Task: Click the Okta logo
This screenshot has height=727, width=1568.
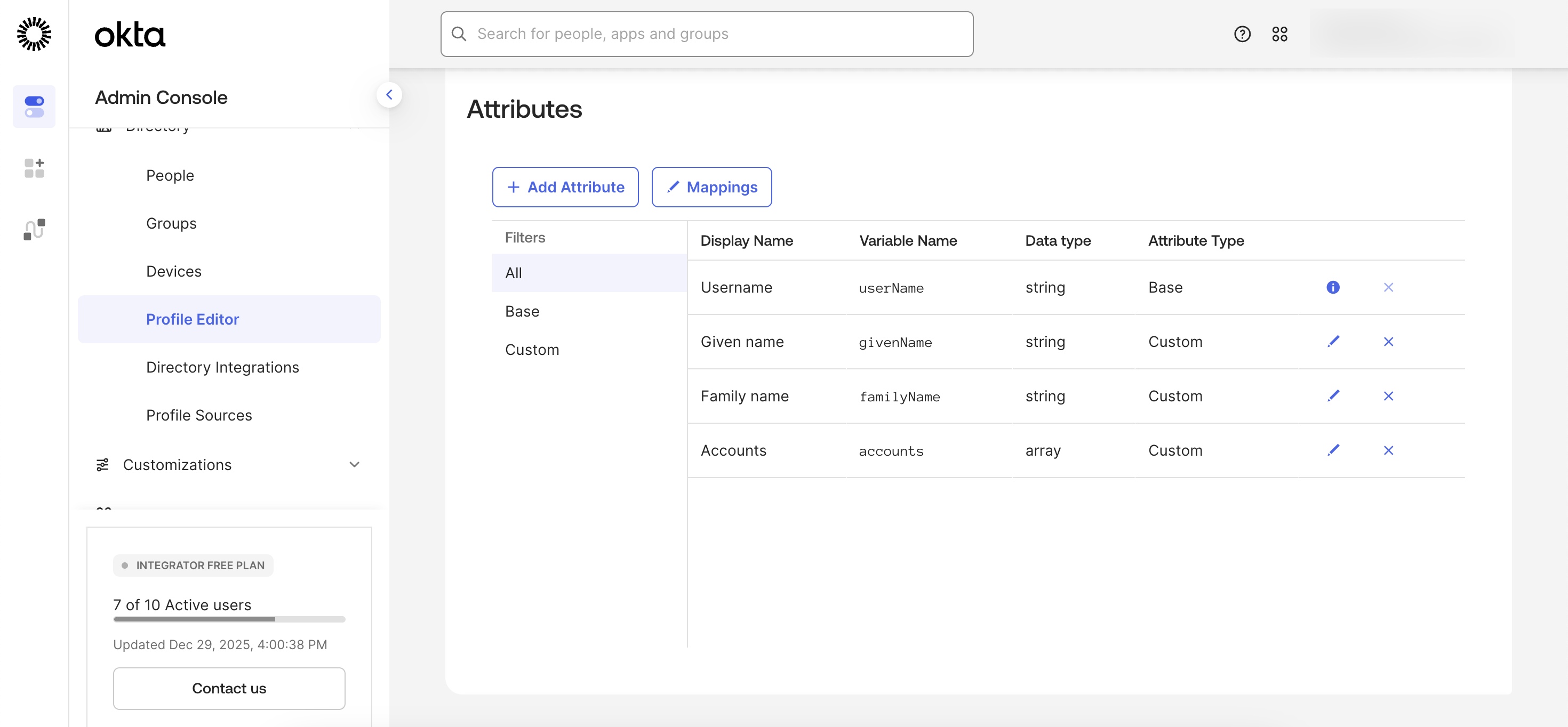Action: (x=130, y=35)
